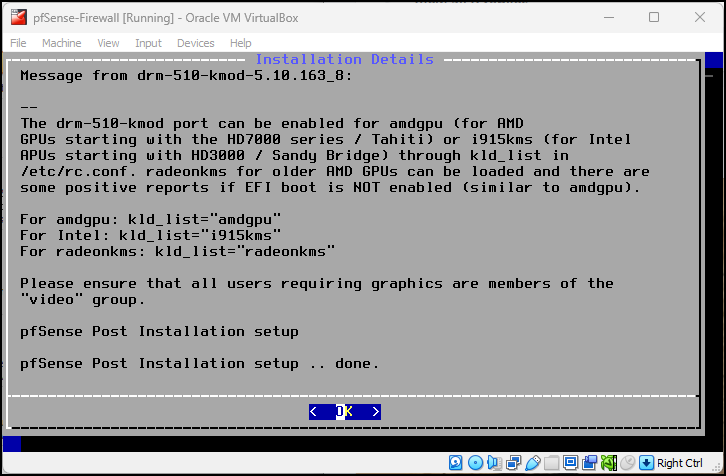Click the green CPU execution status icon
Screen dimensions: 726x476
(x=608, y=463)
